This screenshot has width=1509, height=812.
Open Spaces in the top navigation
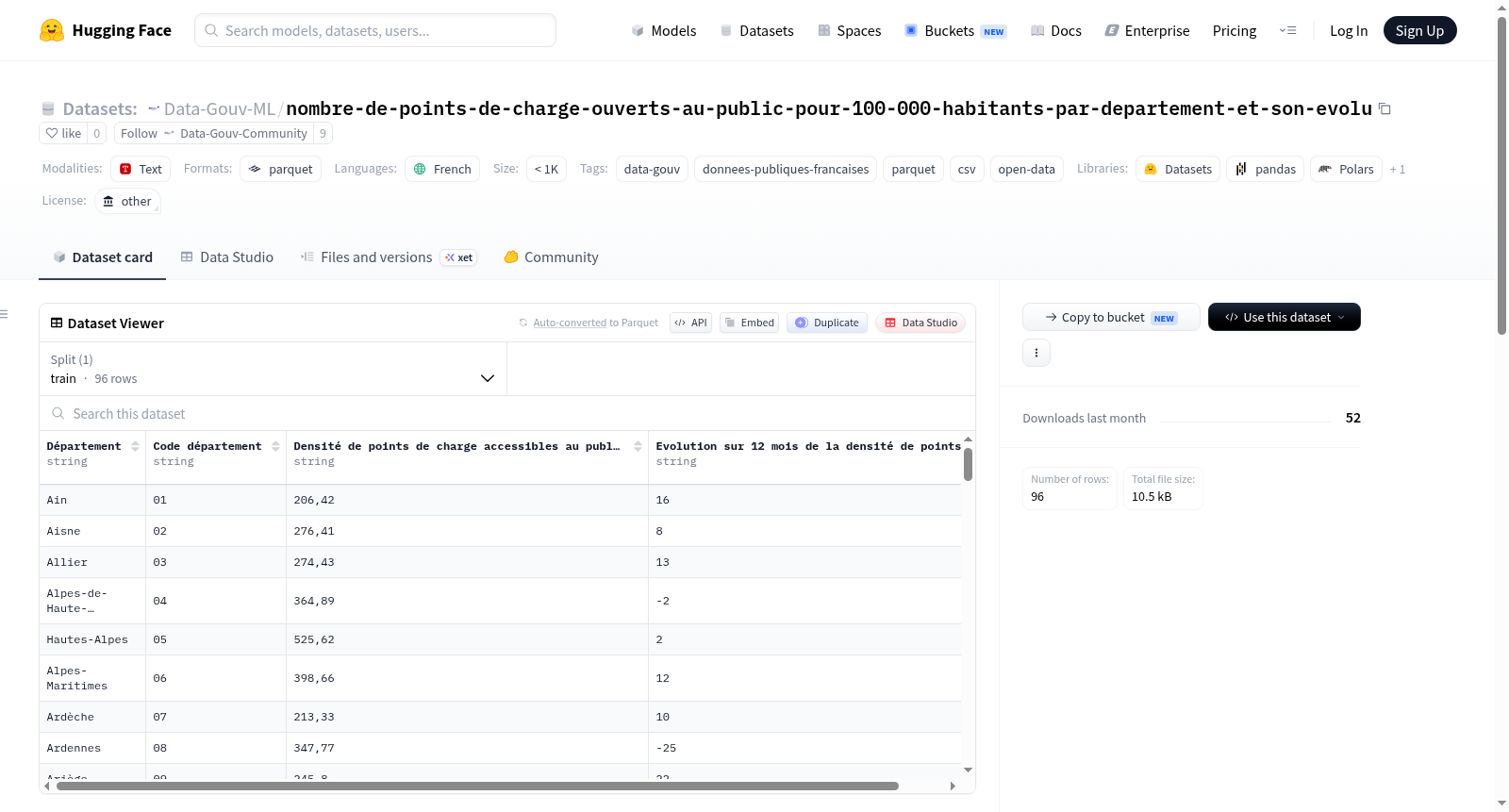[x=849, y=30]
